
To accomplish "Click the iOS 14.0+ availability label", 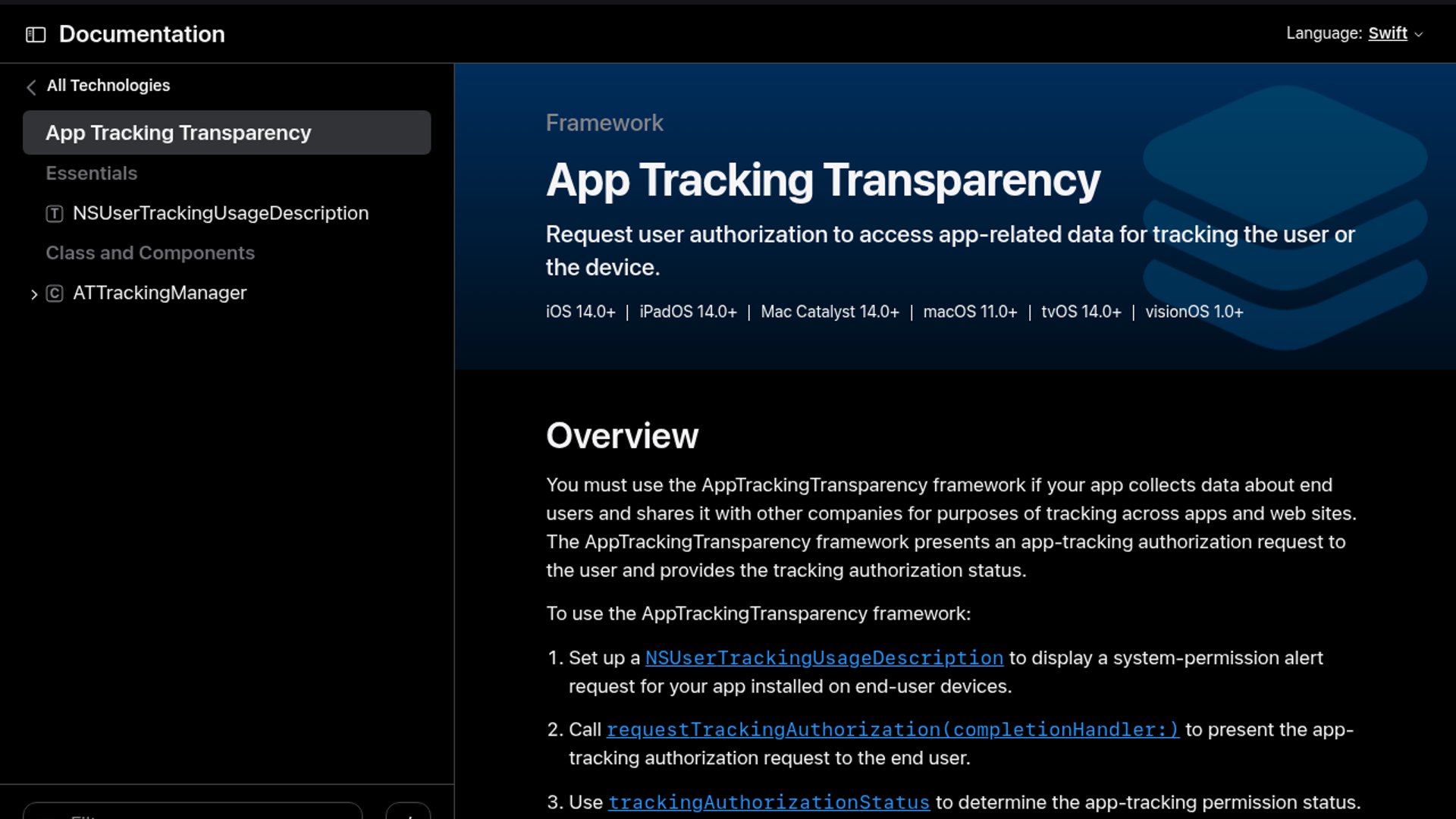I will (581, 312).
